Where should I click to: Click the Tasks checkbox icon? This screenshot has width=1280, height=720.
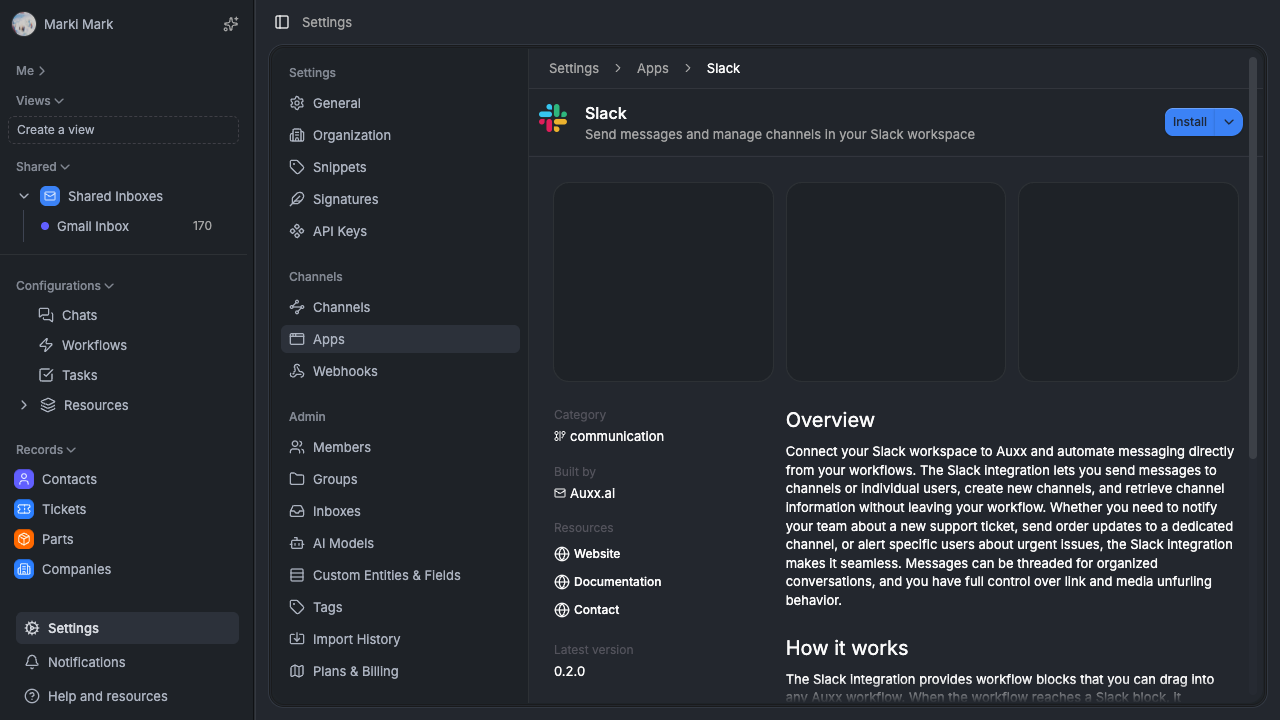tap(46, 375)
